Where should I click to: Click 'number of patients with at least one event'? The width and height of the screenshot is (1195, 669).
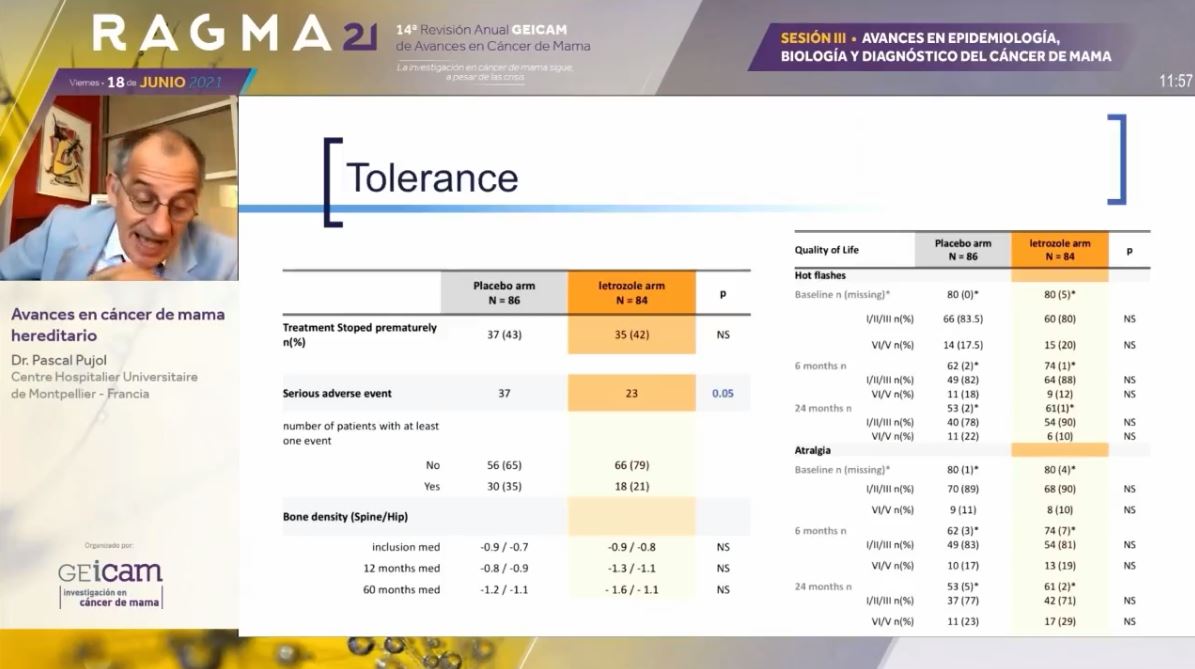click(x=360, y=433)
